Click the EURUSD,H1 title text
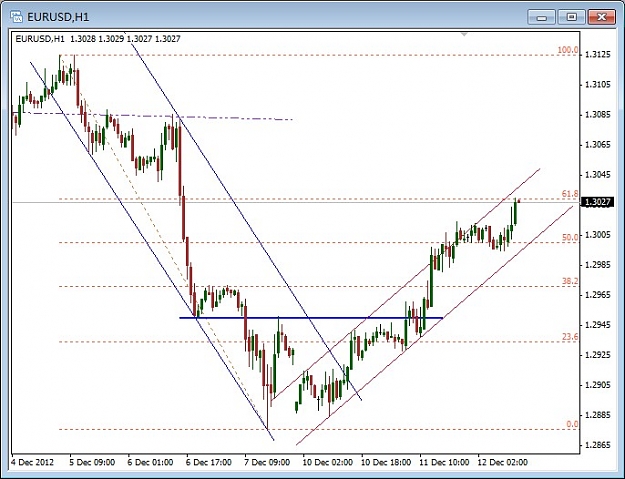Screen dimensions: 625x479 [58, 17]
